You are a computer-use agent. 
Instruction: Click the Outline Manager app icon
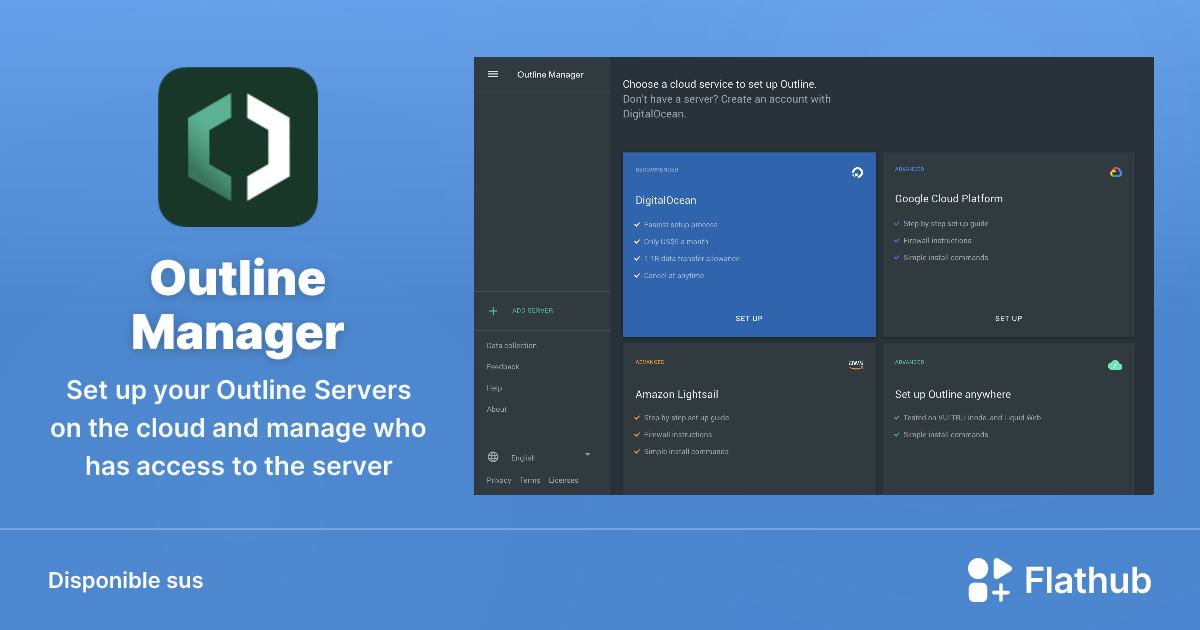click(x=237, y=146)
